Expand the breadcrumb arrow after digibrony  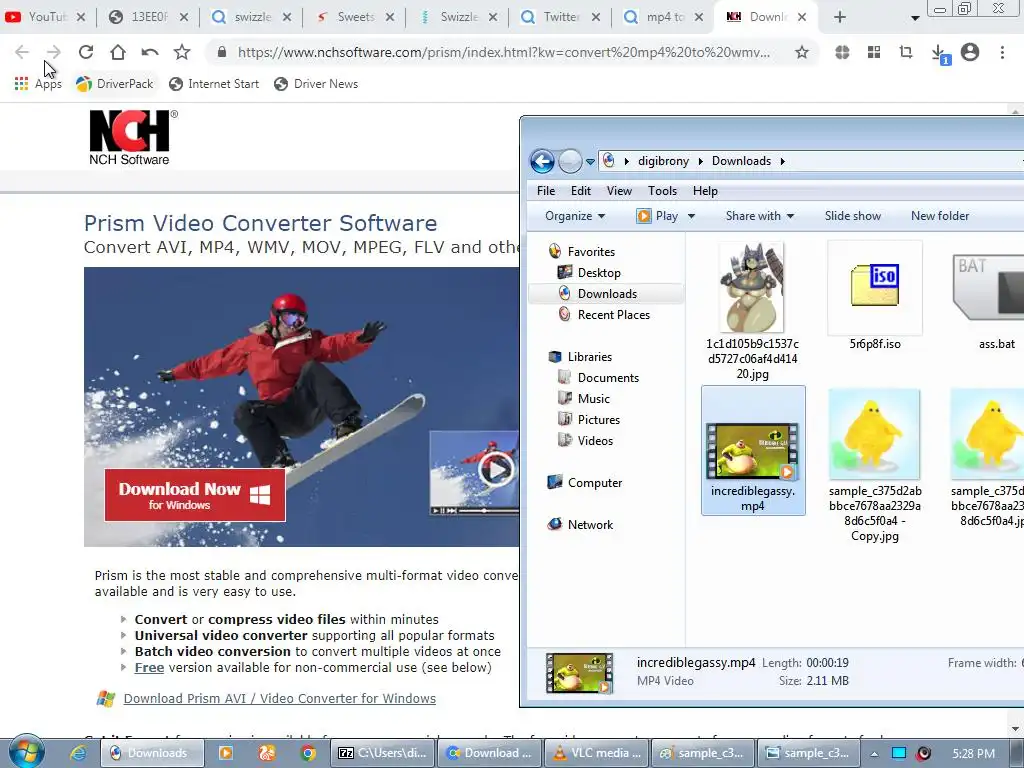pyautogui.click(x=701, y=161)
